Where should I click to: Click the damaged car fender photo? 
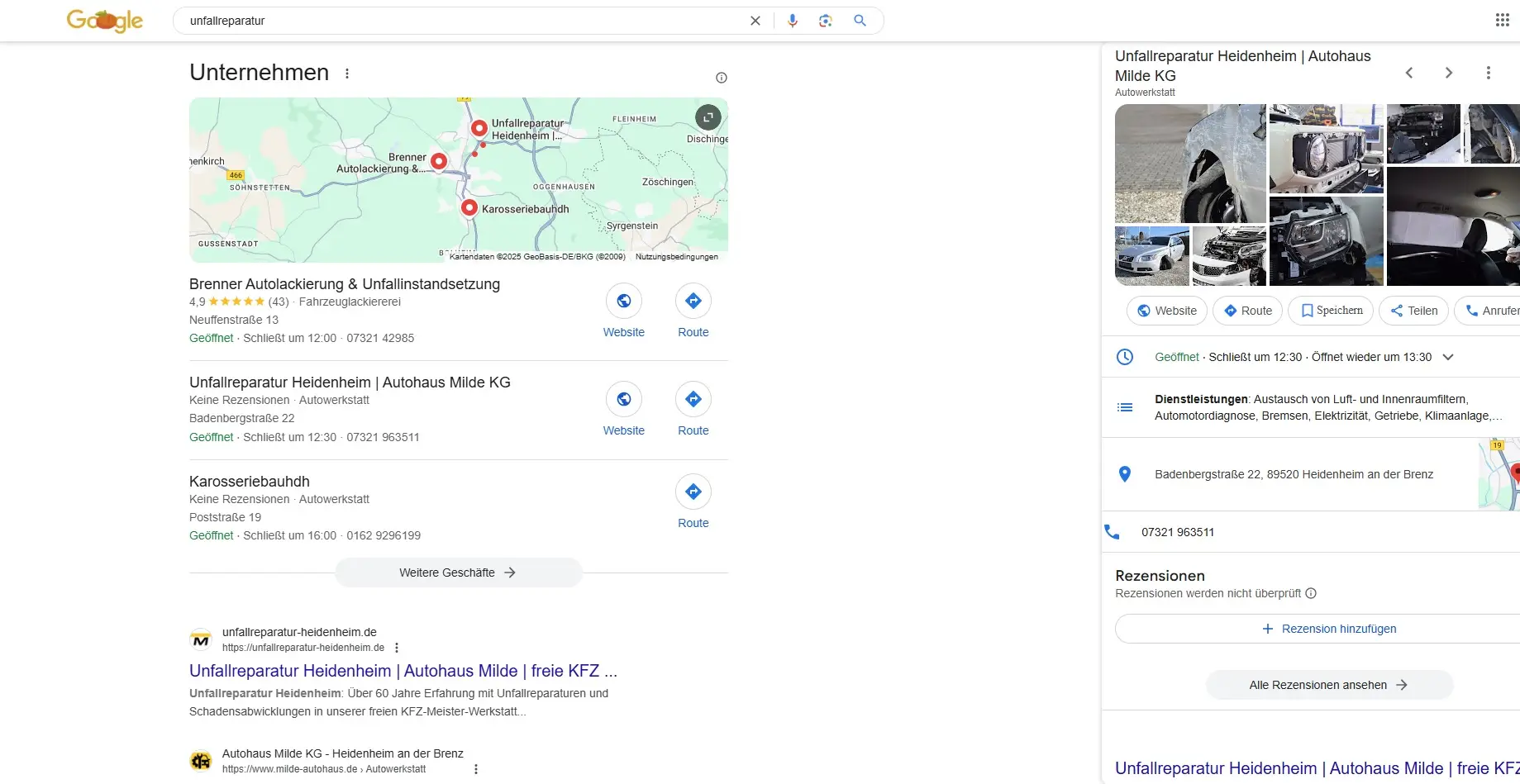coord(1189,164)
